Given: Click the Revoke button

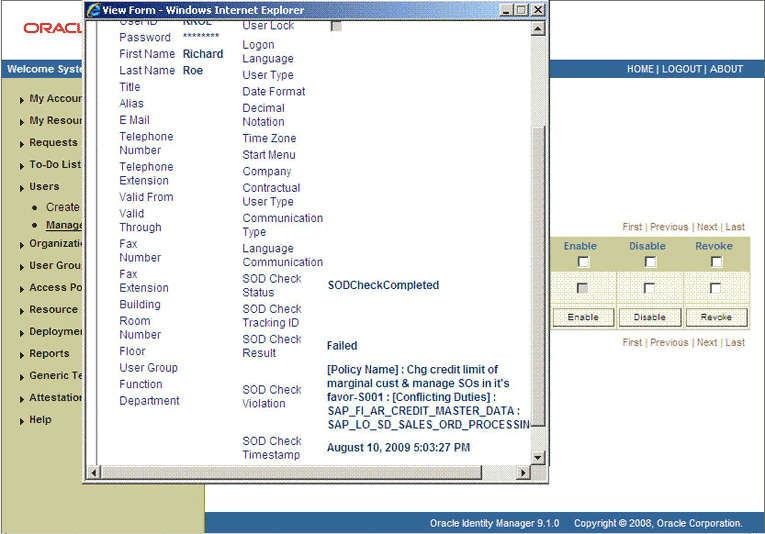Looking at the screenshot, I should 716,317.
